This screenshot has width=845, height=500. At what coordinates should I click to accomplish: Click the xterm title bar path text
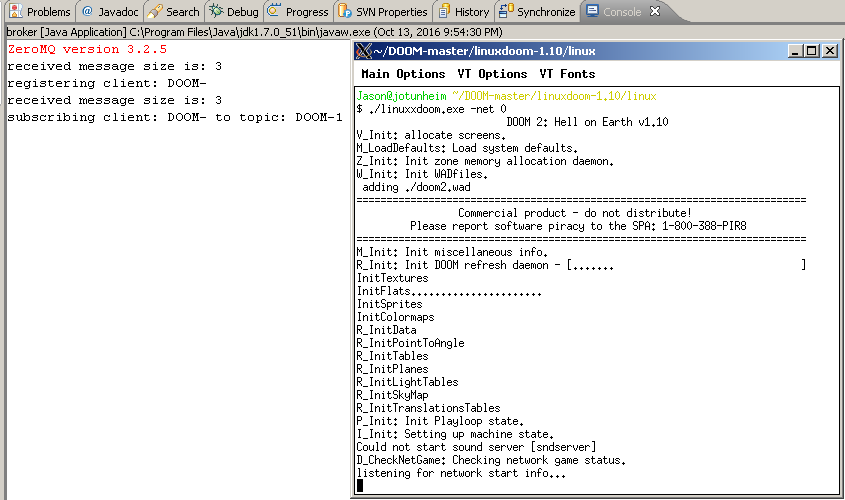[x=484, y=51]
